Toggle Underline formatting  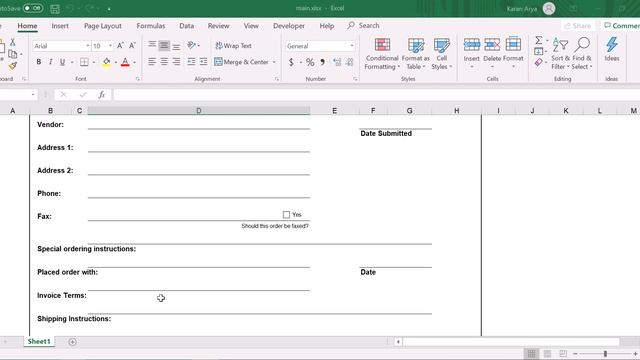(x=62, y=62)
